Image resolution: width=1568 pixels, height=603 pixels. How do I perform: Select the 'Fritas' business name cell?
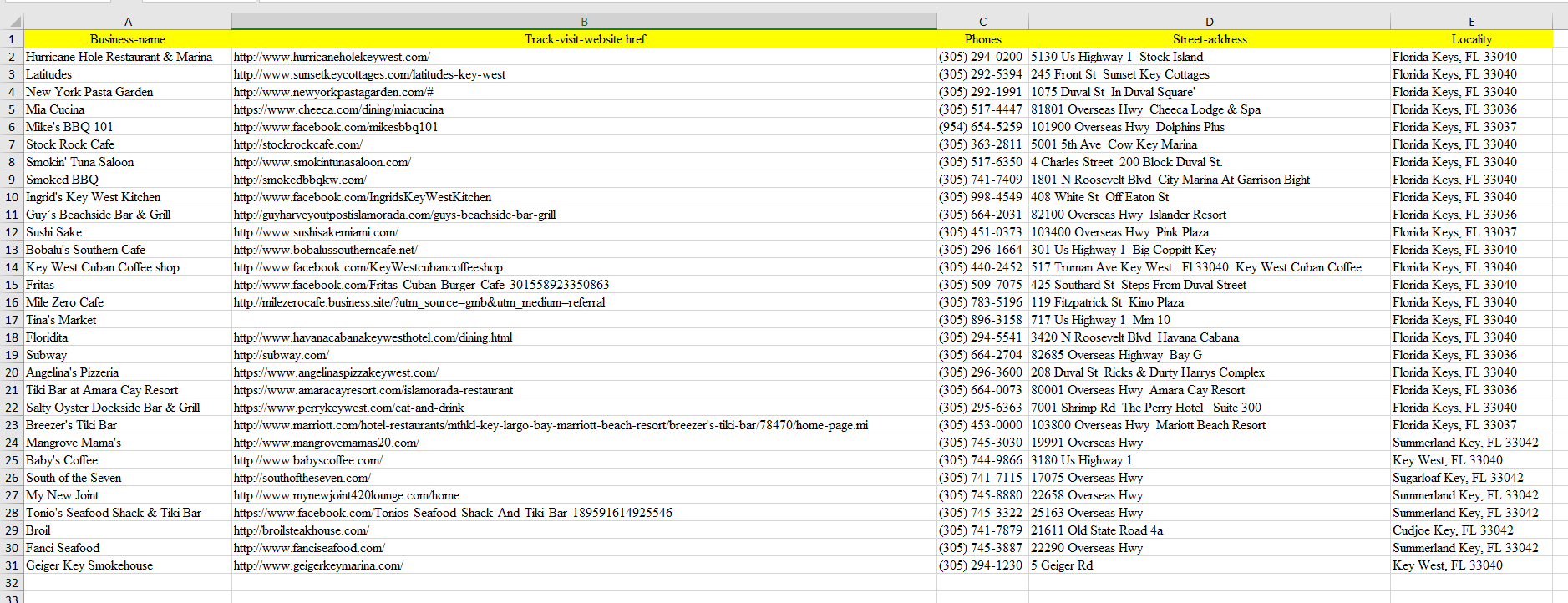tap(128, 285)
